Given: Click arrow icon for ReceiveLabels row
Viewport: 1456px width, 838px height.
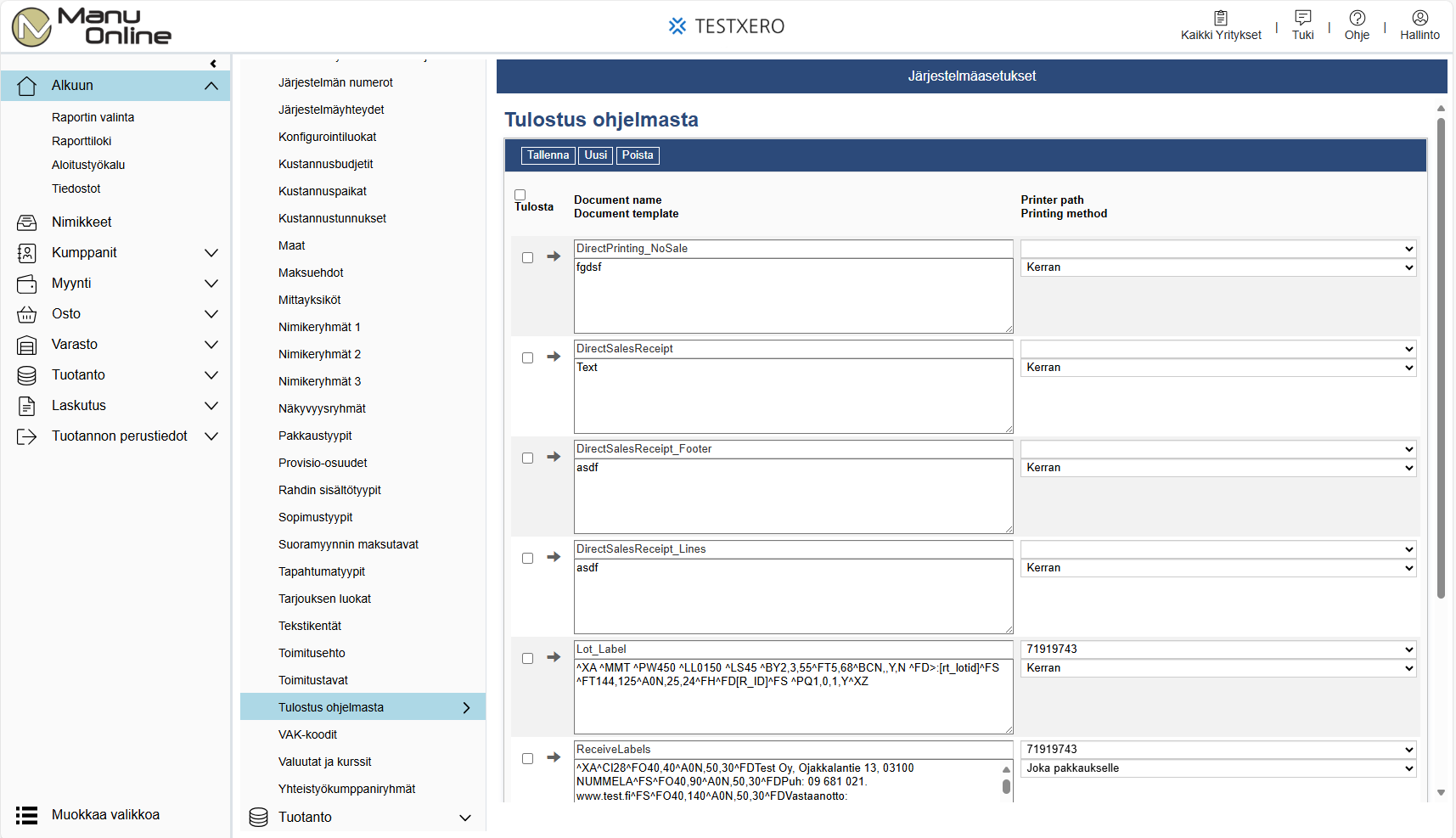Looking at the screenshot, I should point(554,757).
